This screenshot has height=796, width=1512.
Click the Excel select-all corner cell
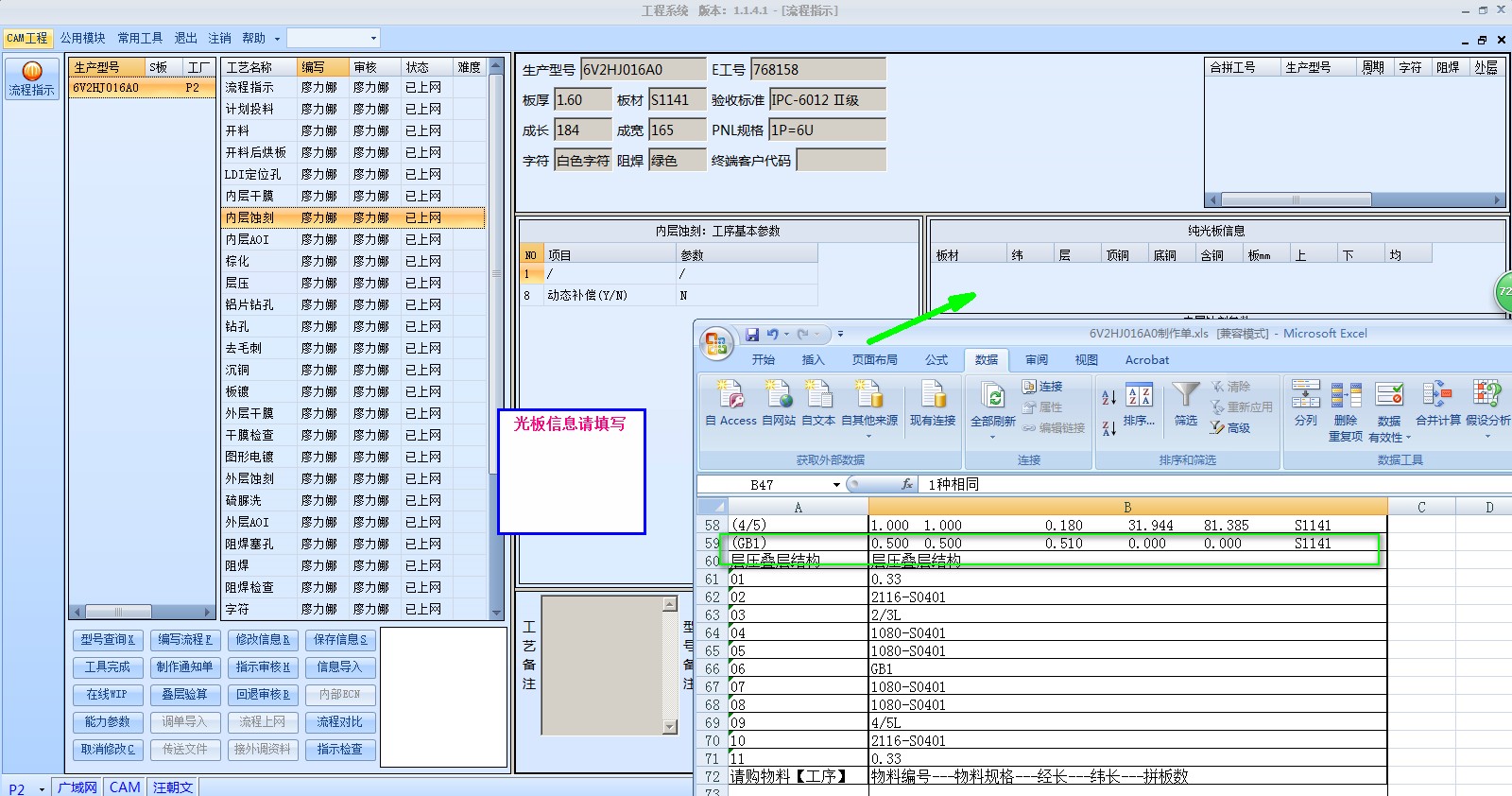click(713, 507)
